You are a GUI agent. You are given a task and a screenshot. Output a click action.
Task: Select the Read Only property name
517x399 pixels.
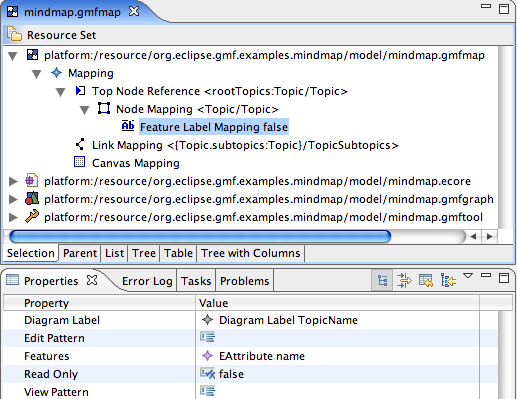[x=51, y=374]
